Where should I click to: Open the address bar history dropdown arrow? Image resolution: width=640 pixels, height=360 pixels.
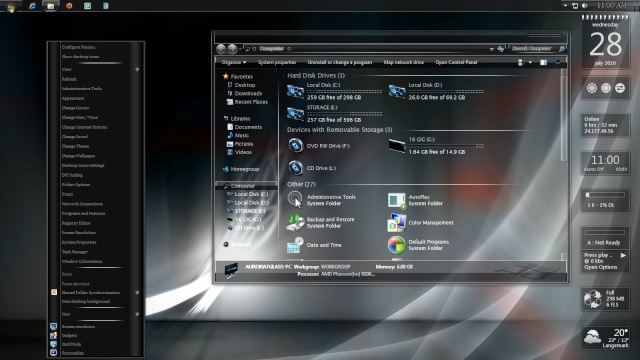491,49
